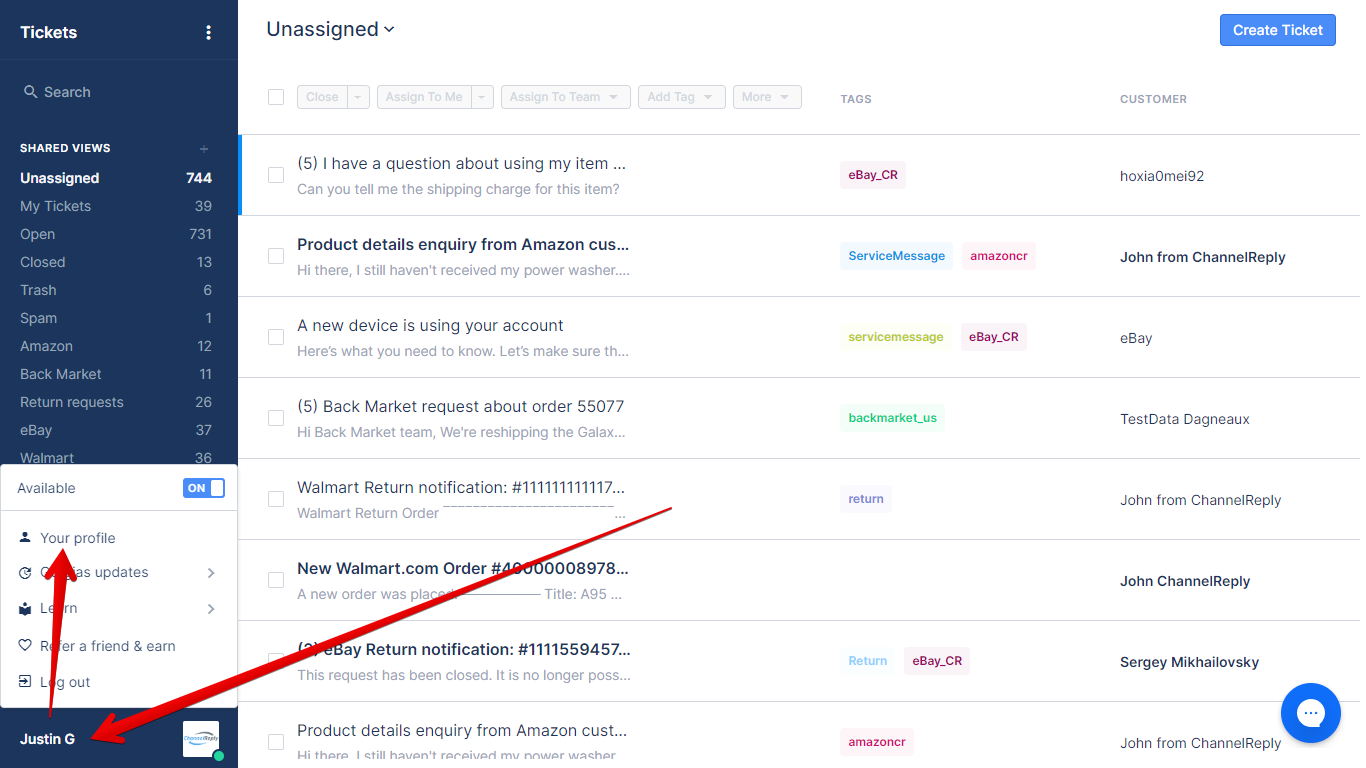Viewport: 1366px width, 768px height.
Task: Open the More actions dropdown
Action: [767, 97]
